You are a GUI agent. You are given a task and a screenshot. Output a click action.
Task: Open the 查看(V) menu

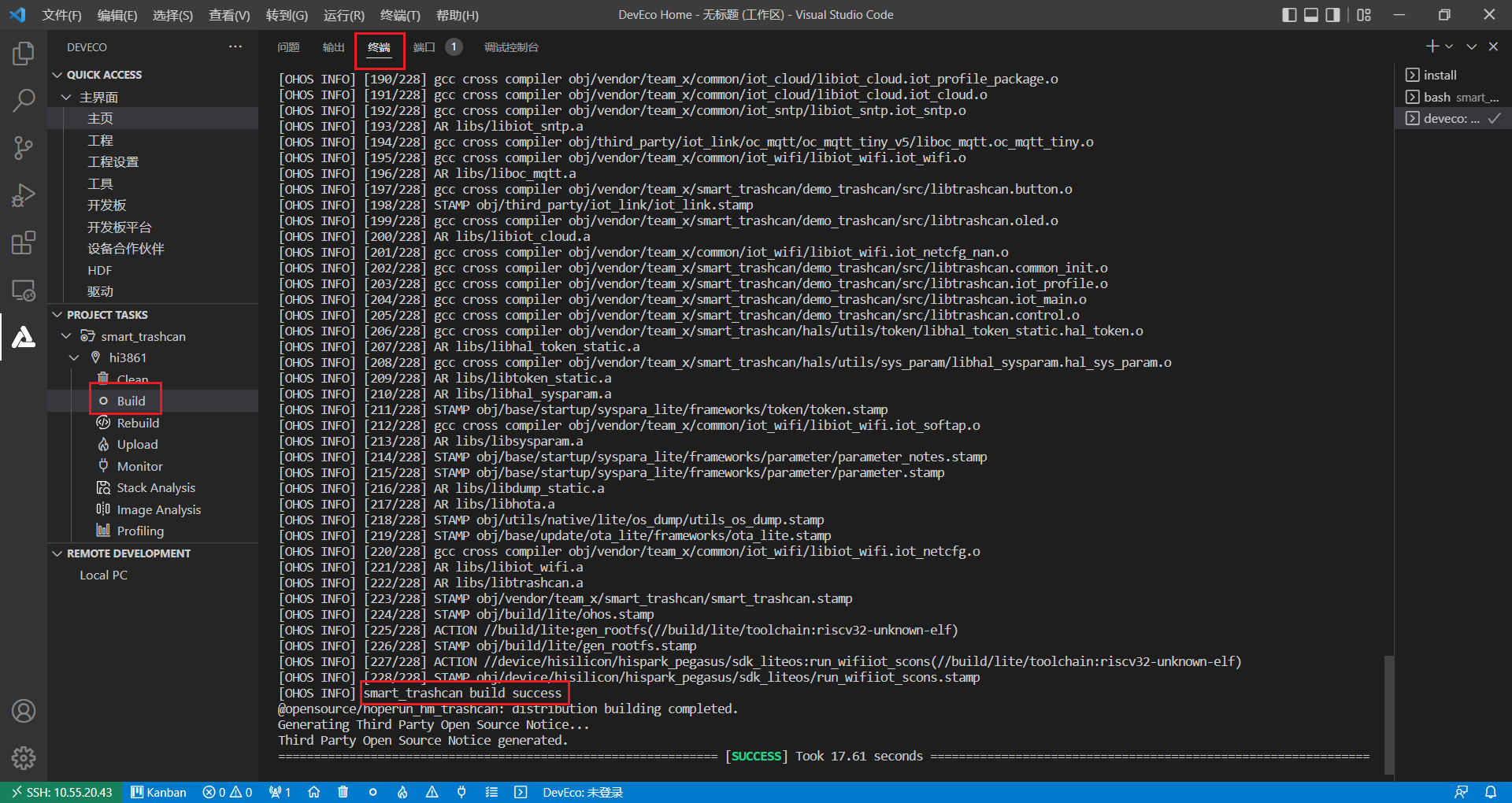click(229, 15)
